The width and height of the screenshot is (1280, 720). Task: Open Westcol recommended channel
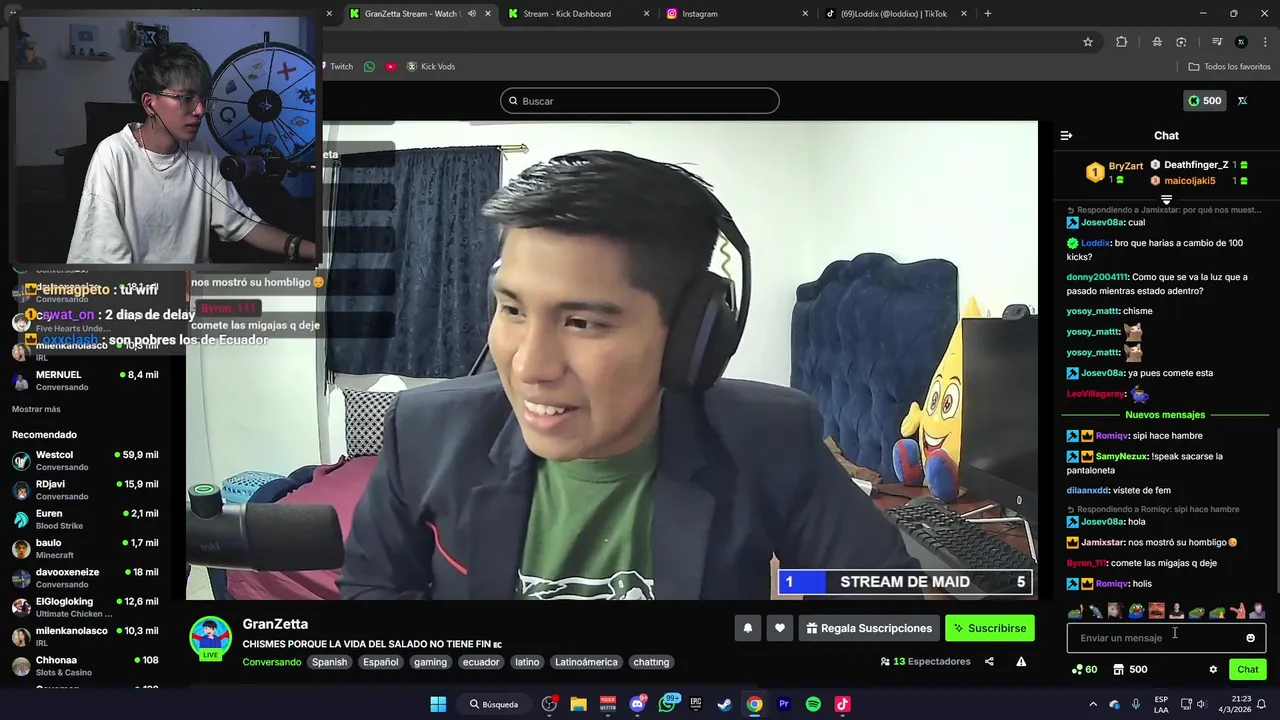tap(85, 460)
